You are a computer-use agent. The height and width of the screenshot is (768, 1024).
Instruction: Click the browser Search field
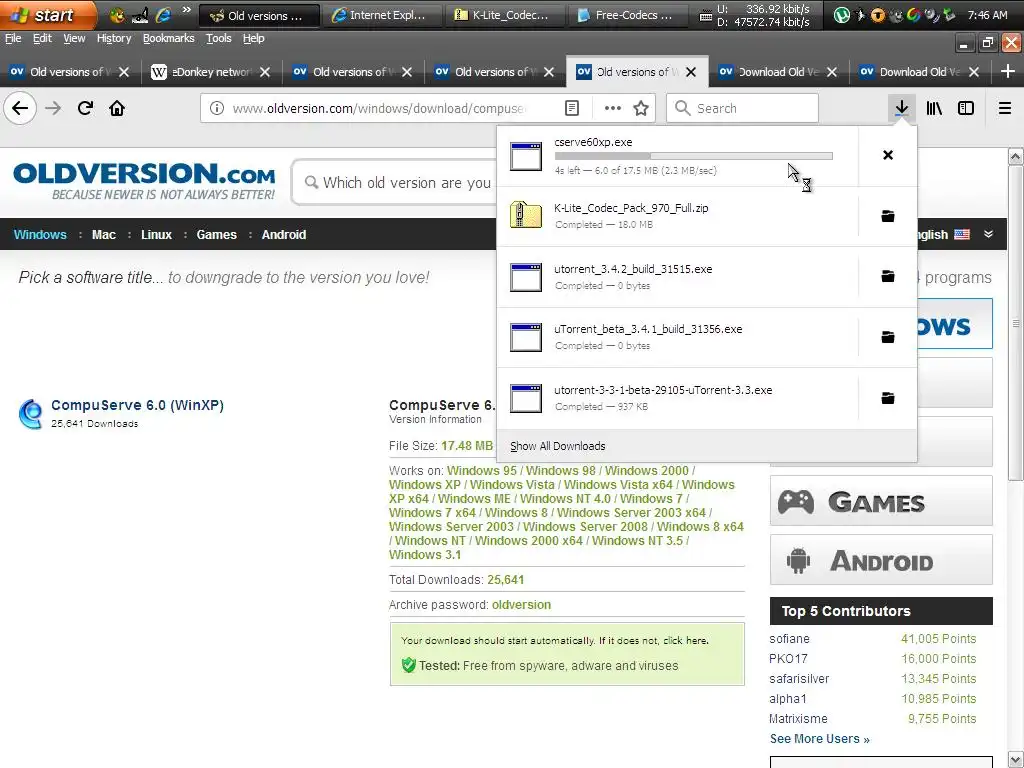coord(743,108)
